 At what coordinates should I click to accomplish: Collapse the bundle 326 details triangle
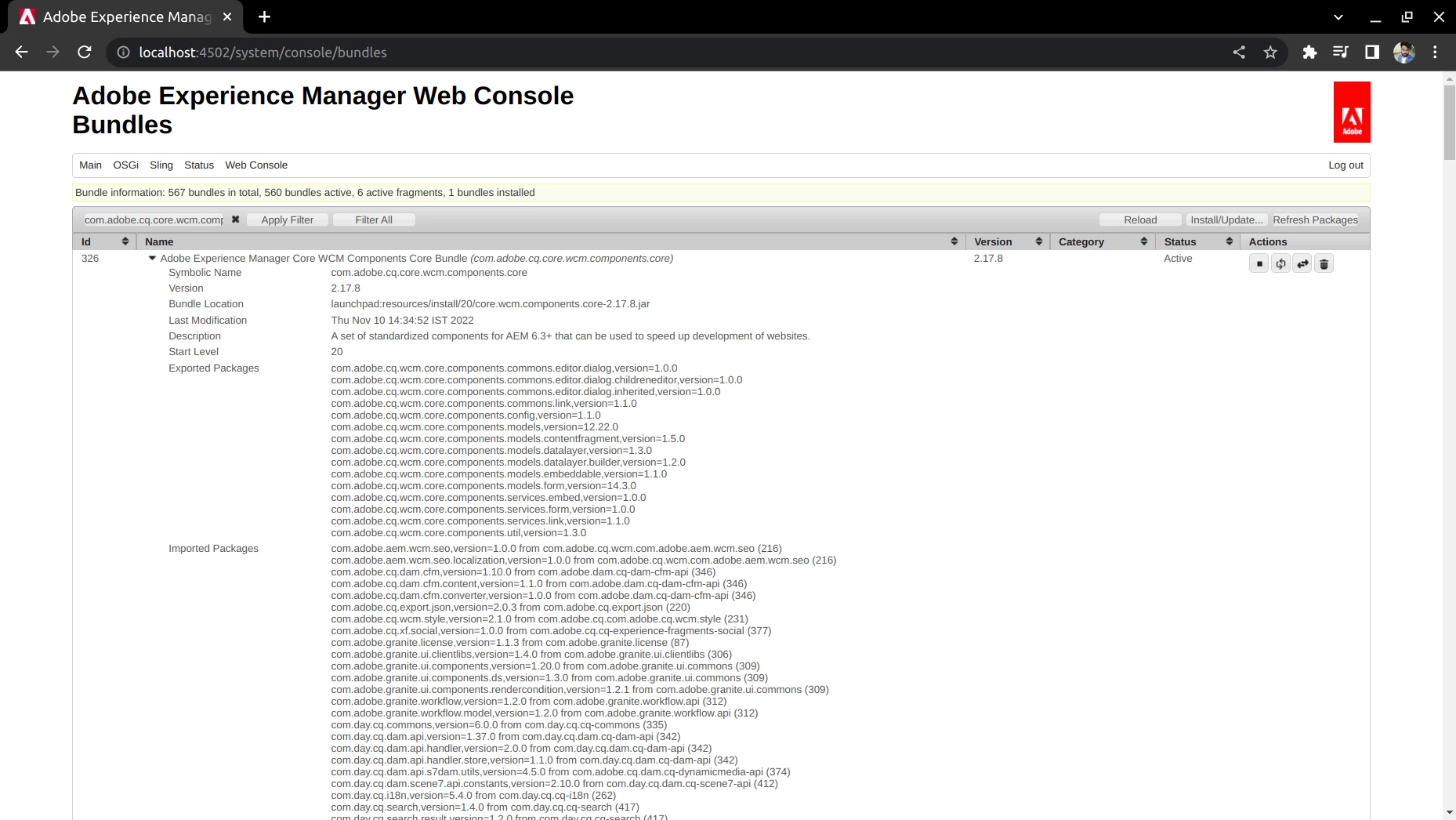152,258
